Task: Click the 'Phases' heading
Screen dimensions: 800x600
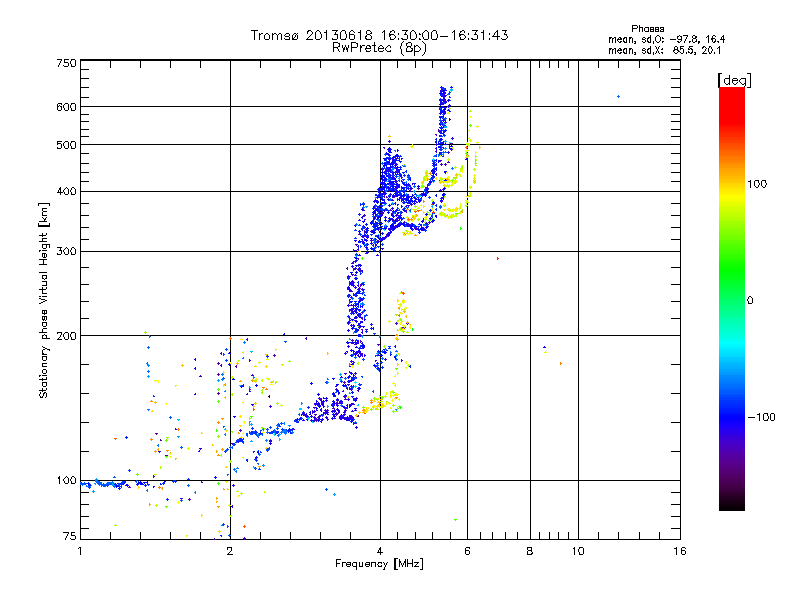Action: click(647, 29)
